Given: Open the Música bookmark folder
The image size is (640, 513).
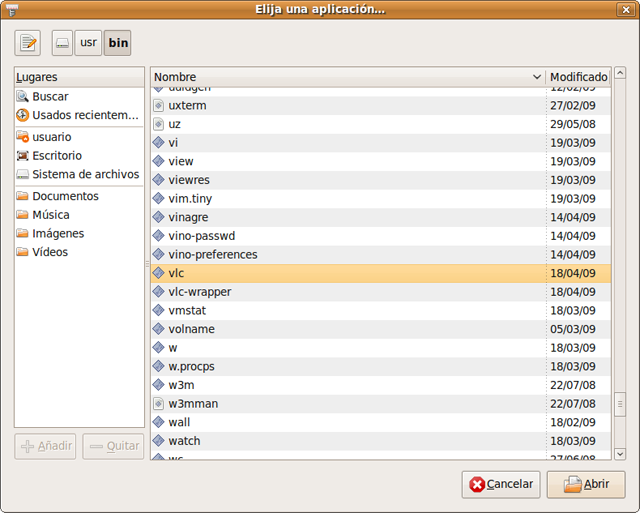Looking at the screenshot, I should 50,215.
